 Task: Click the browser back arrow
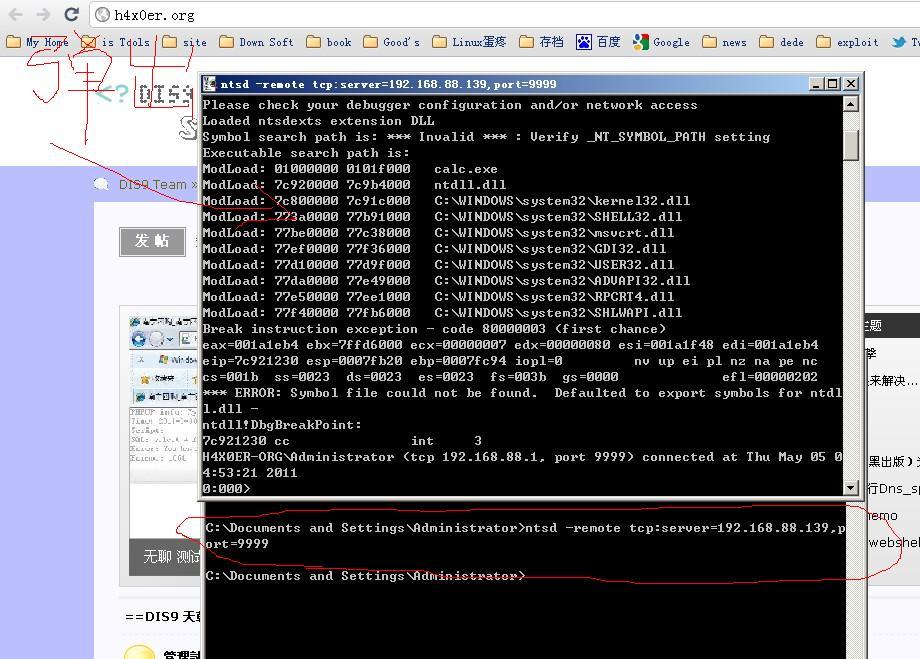(16, 14)
